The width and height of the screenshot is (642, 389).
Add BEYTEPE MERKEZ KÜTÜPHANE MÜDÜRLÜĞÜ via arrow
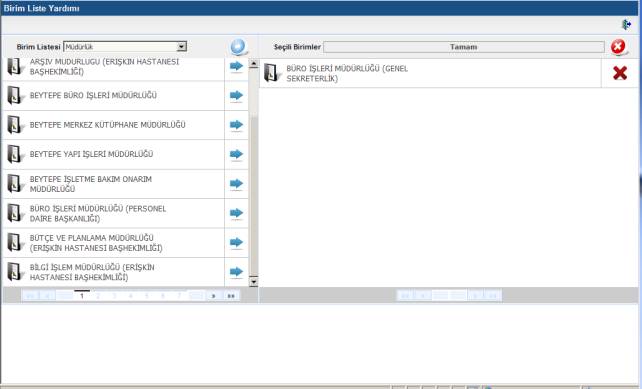click(236, 125)
